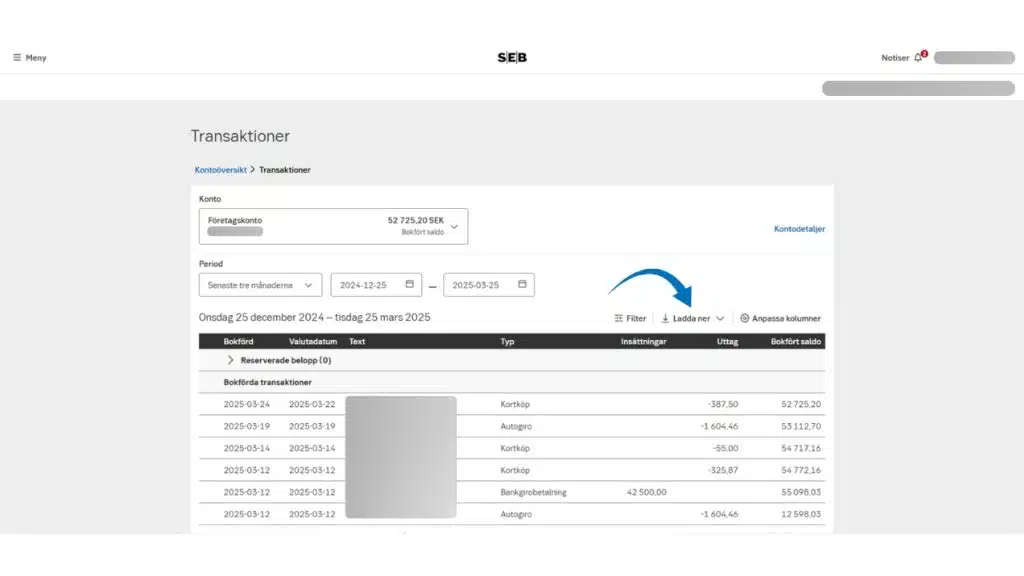Click balance 55 098,03
Image resolution: width=1024 pixels, height=576 pixels.
pyautogui.click(x=801, y=492)
